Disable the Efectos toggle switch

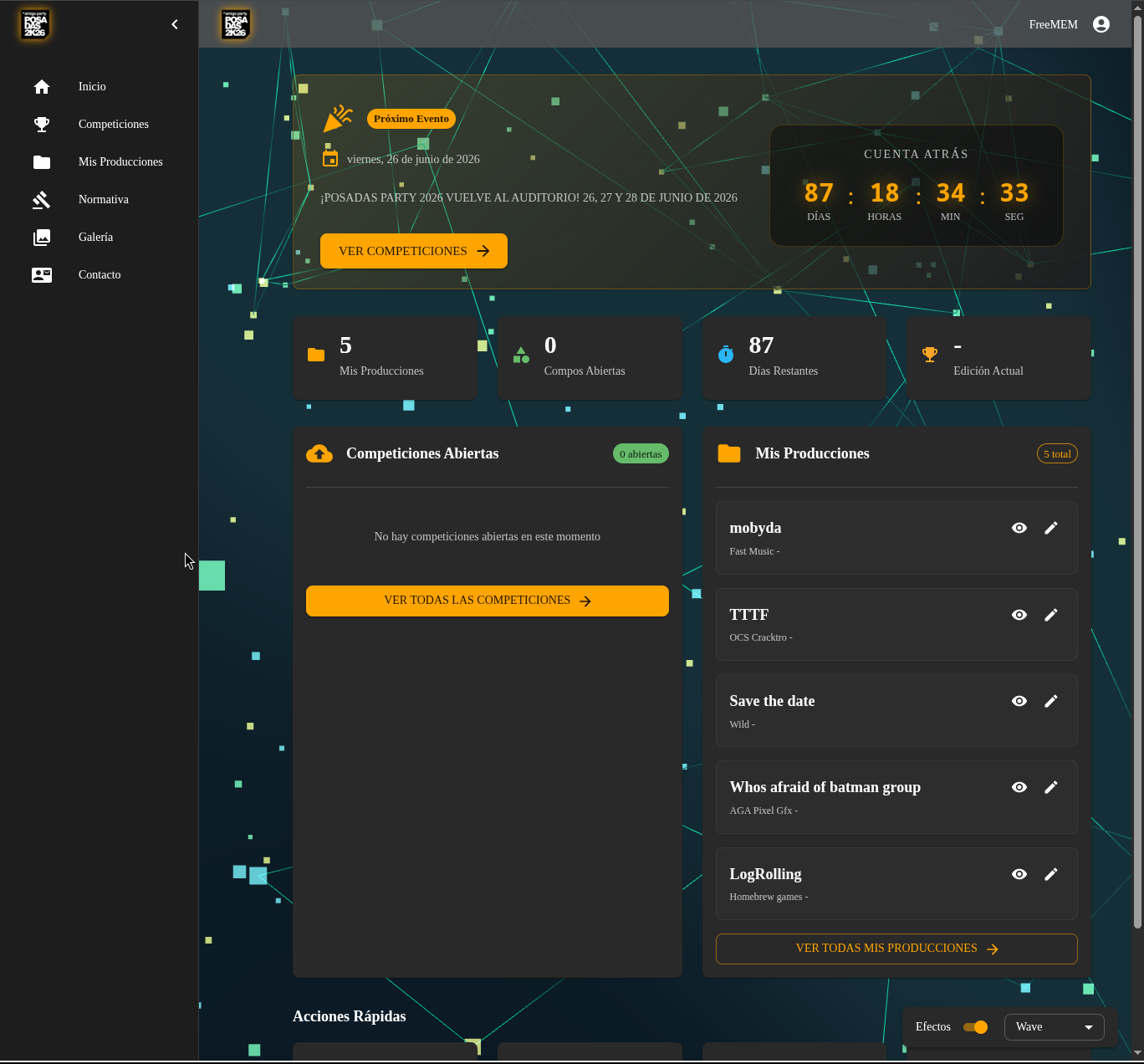point(975,1027)
